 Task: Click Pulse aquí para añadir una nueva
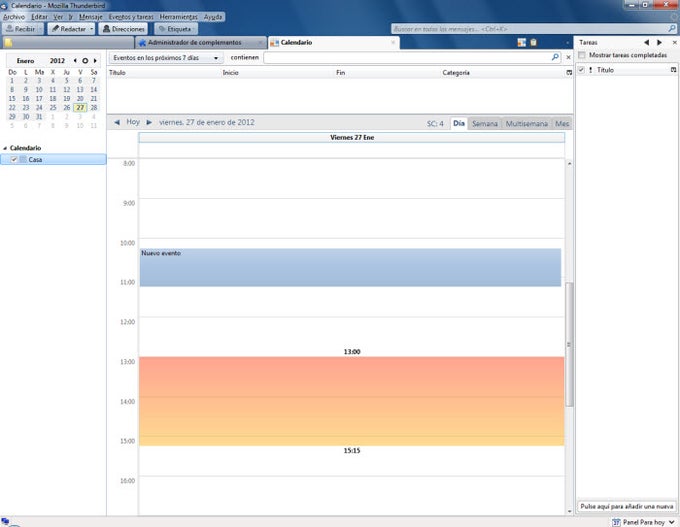pos(627,506)
